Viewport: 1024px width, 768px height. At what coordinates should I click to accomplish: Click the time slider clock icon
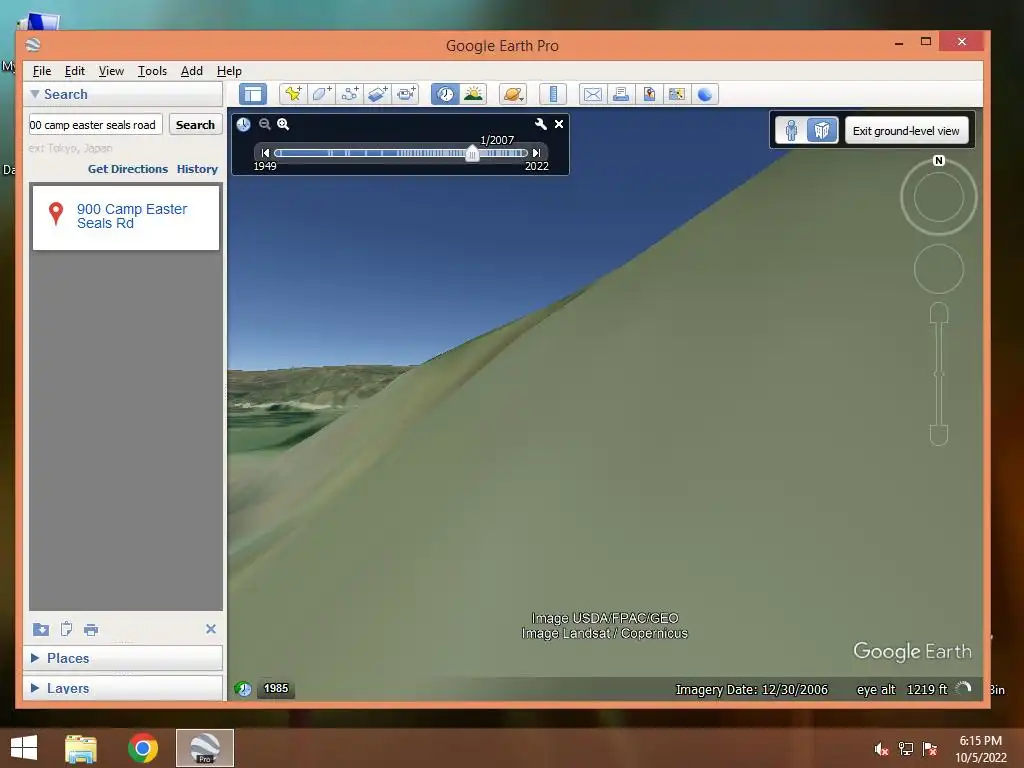pos(244,124)
